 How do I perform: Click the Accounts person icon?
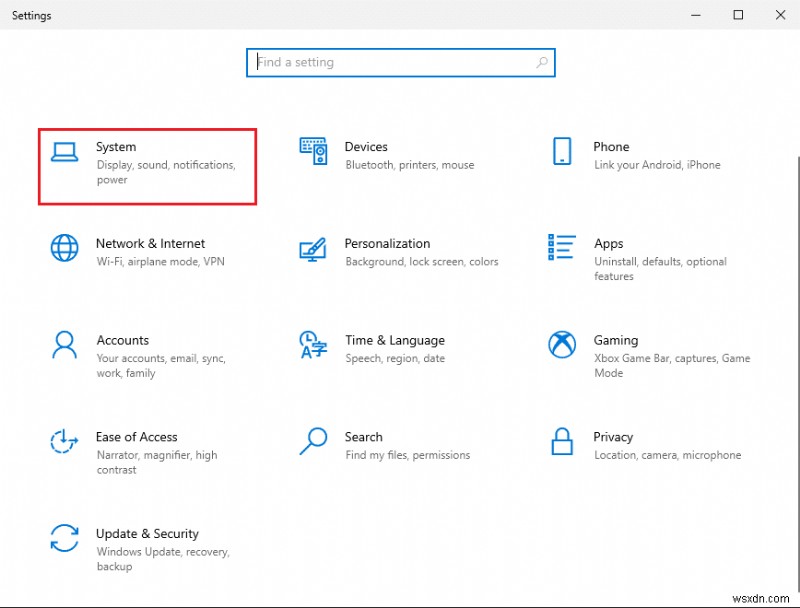pos(65,345)
